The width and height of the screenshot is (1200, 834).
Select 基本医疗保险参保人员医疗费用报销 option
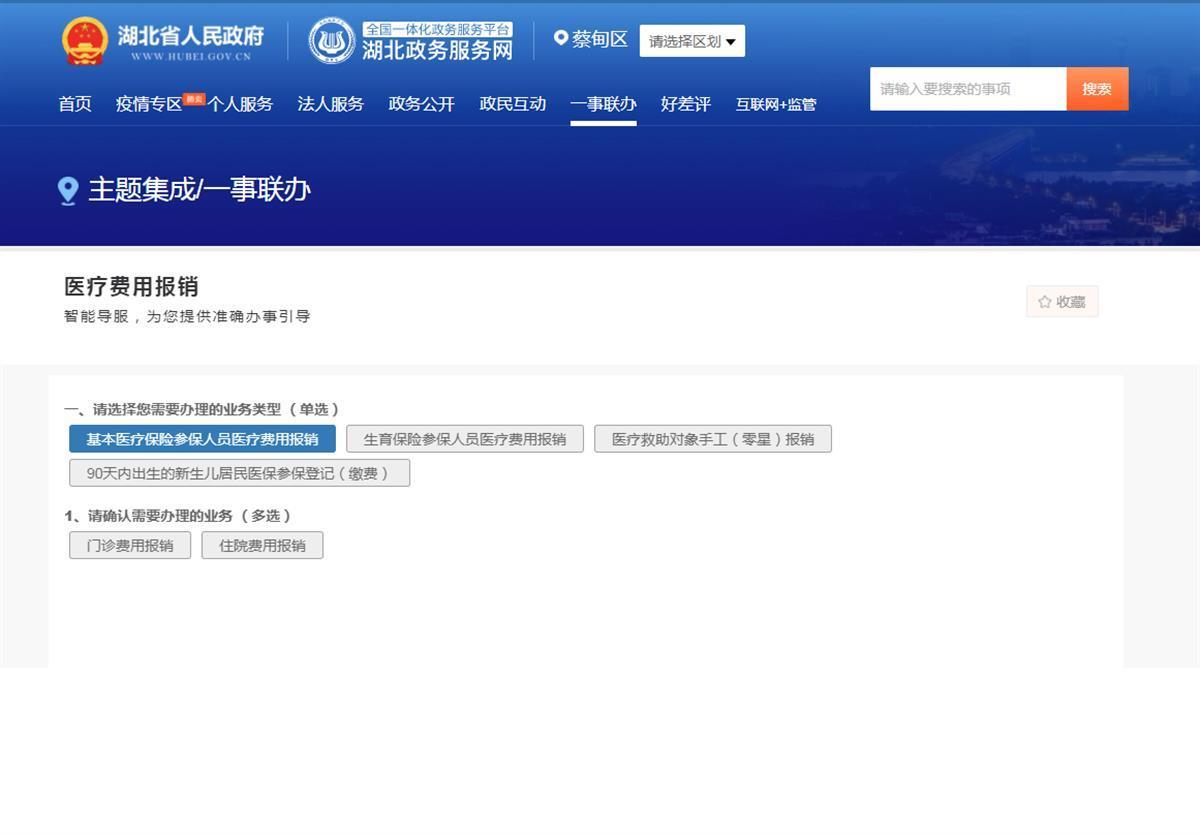coord(202,439)
